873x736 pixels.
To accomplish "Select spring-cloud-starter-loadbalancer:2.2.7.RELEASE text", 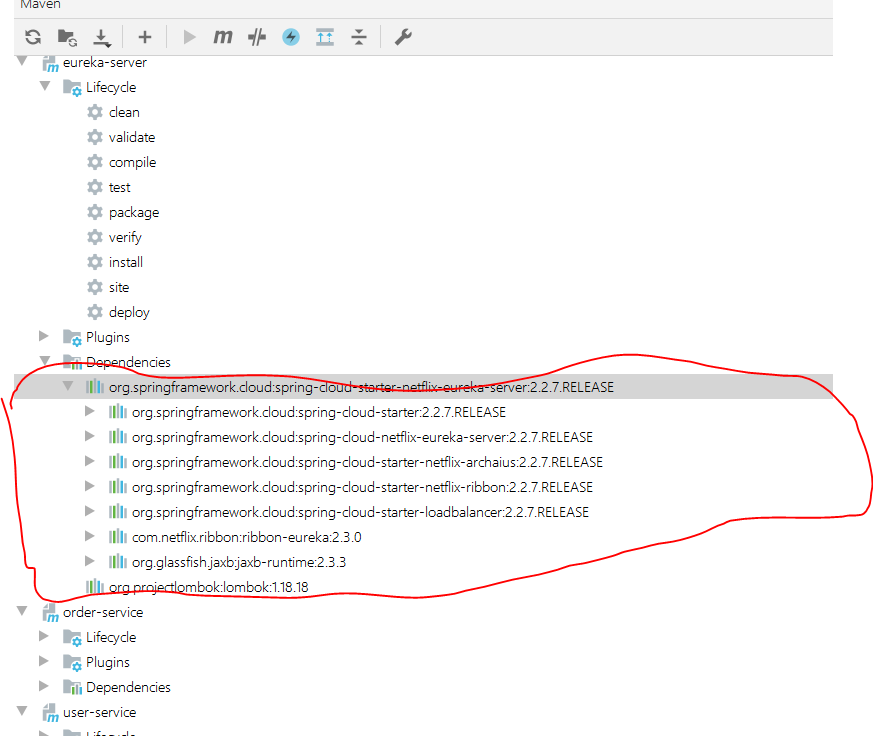I will pyautogui.click(x=443, y=512).
